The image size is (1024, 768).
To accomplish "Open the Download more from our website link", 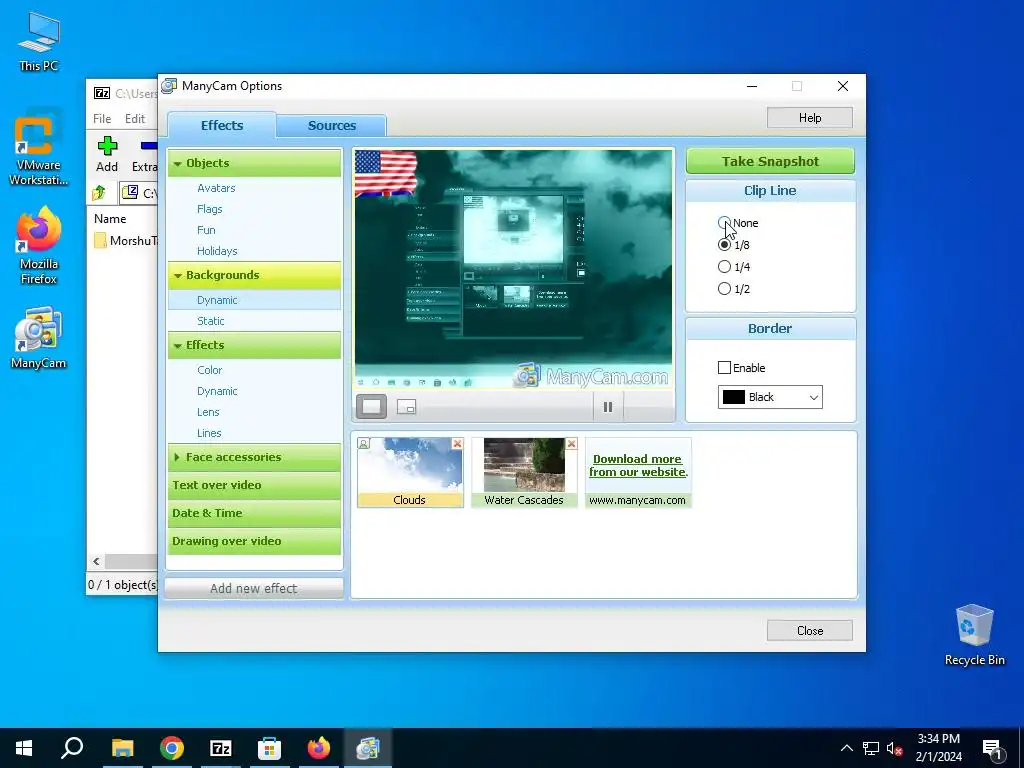I will click(x=638, y=466).
